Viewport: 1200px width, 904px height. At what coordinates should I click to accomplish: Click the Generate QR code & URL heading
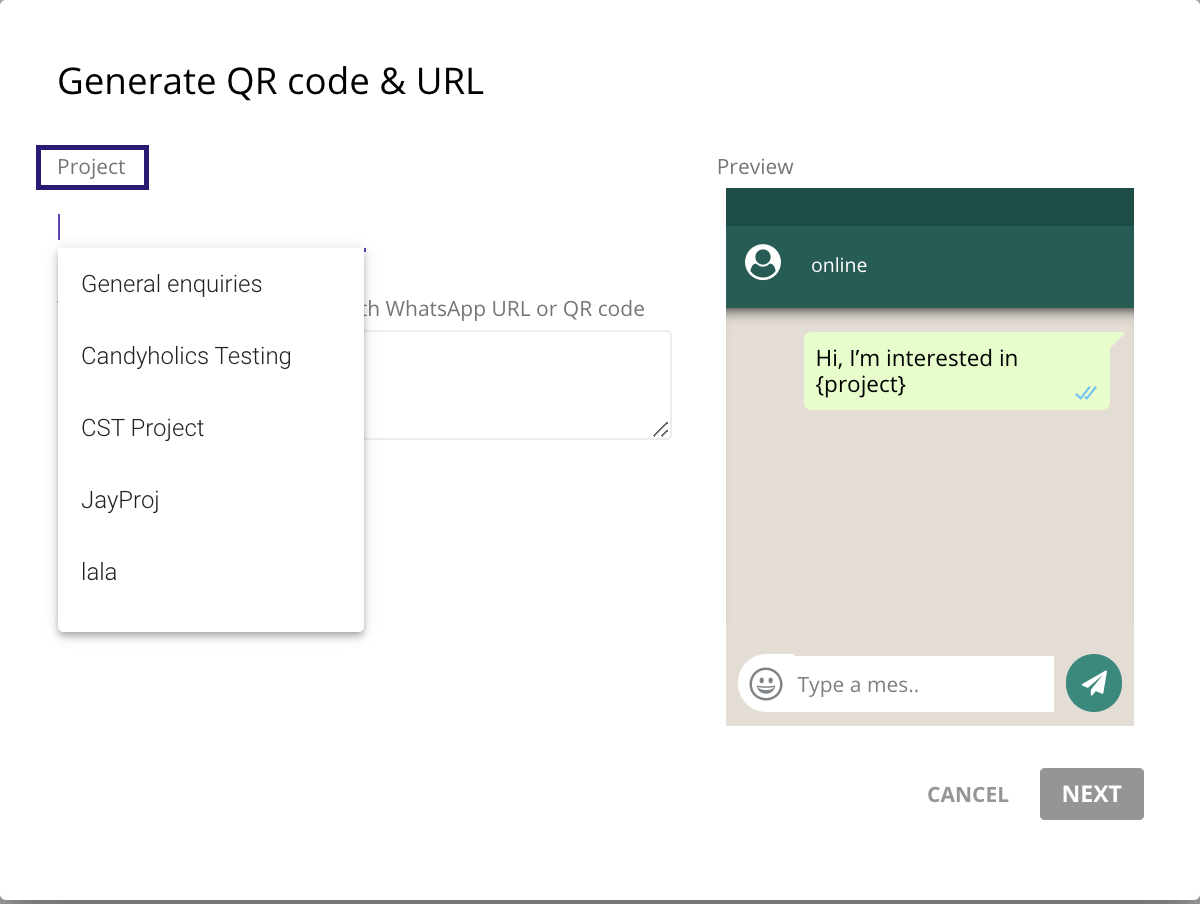[x=270, y=81]
